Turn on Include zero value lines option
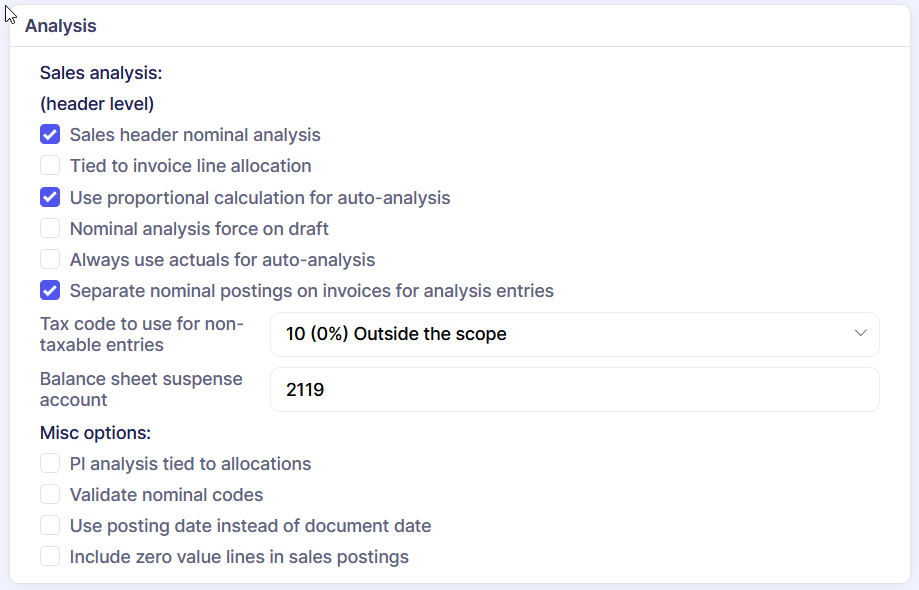The width and height of the screenshot is (919, 590). tap(50, 557)
